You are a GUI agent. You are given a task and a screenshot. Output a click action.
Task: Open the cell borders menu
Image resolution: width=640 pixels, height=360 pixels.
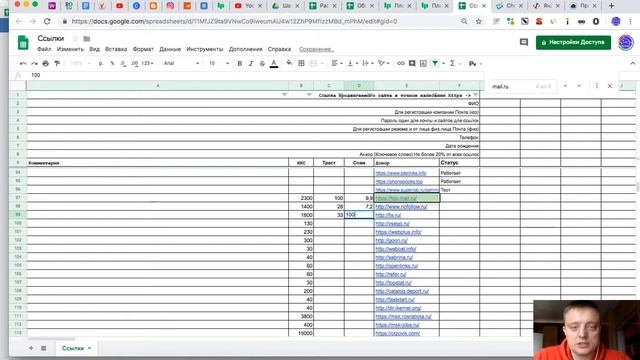coord(301,63)
